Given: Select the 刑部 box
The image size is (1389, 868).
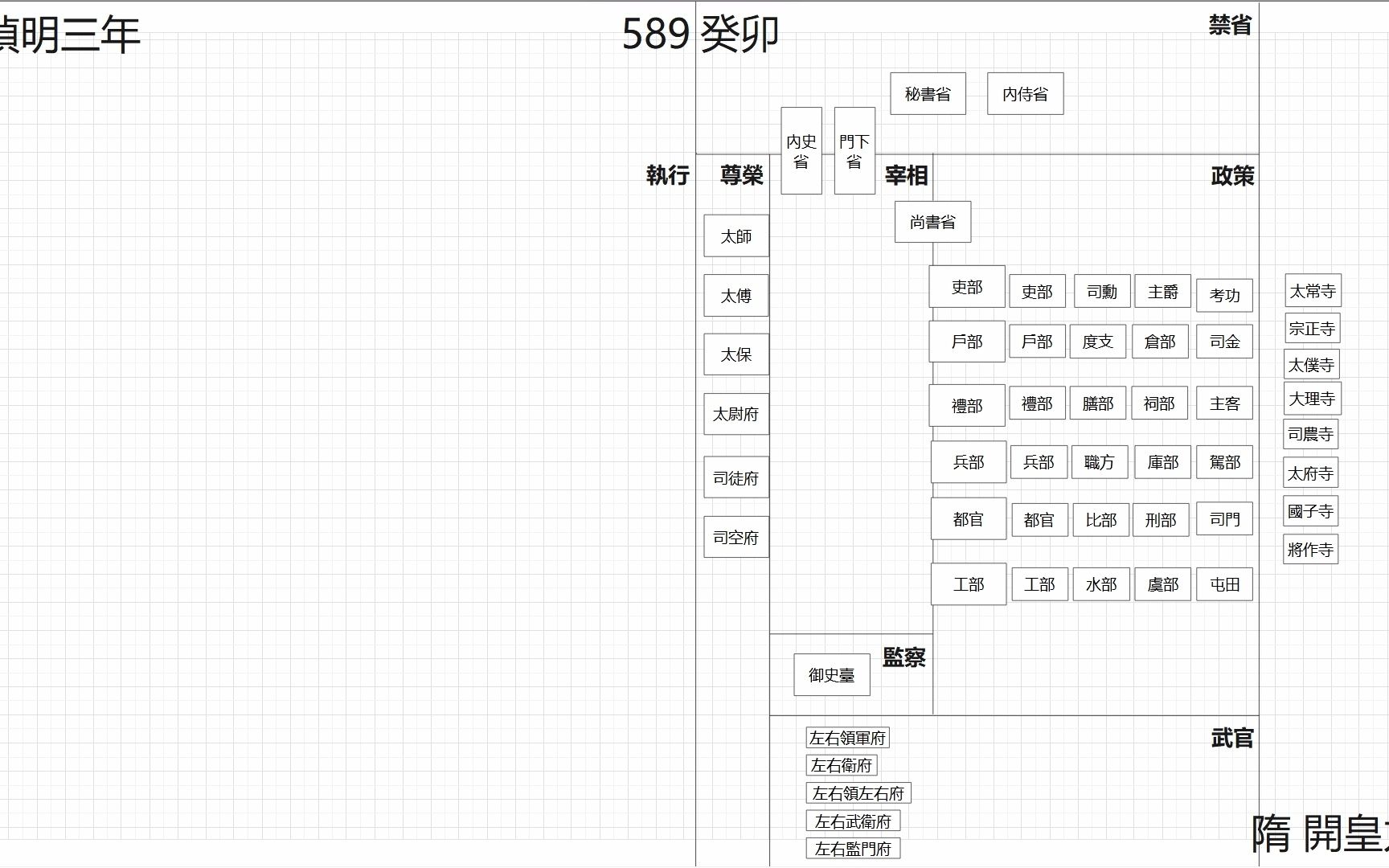Looking at the screenshot, I should point(1162,520).
